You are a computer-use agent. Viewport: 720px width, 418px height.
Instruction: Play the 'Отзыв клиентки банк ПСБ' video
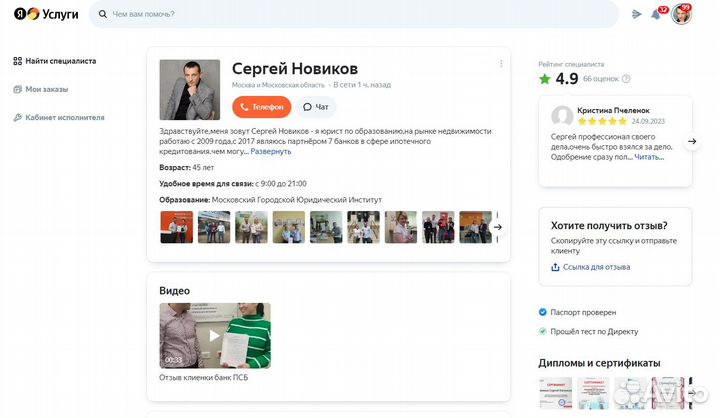click(x=215, y=336)
